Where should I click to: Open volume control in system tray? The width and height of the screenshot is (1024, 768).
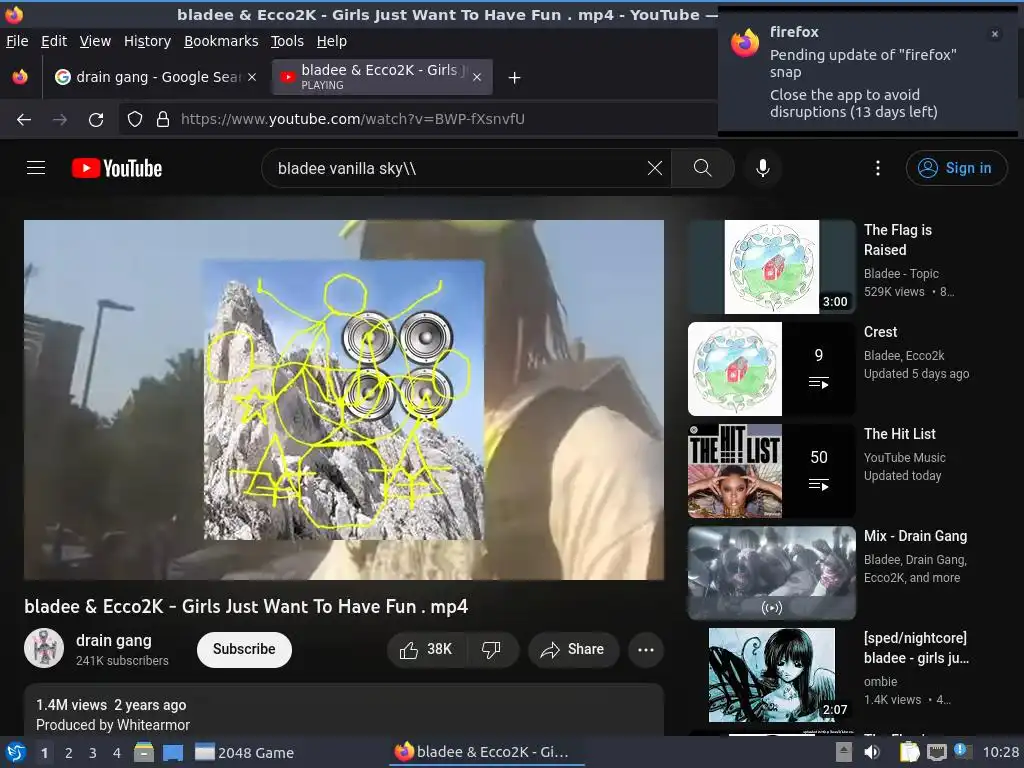pyautogui.click(x=872, y=752)
